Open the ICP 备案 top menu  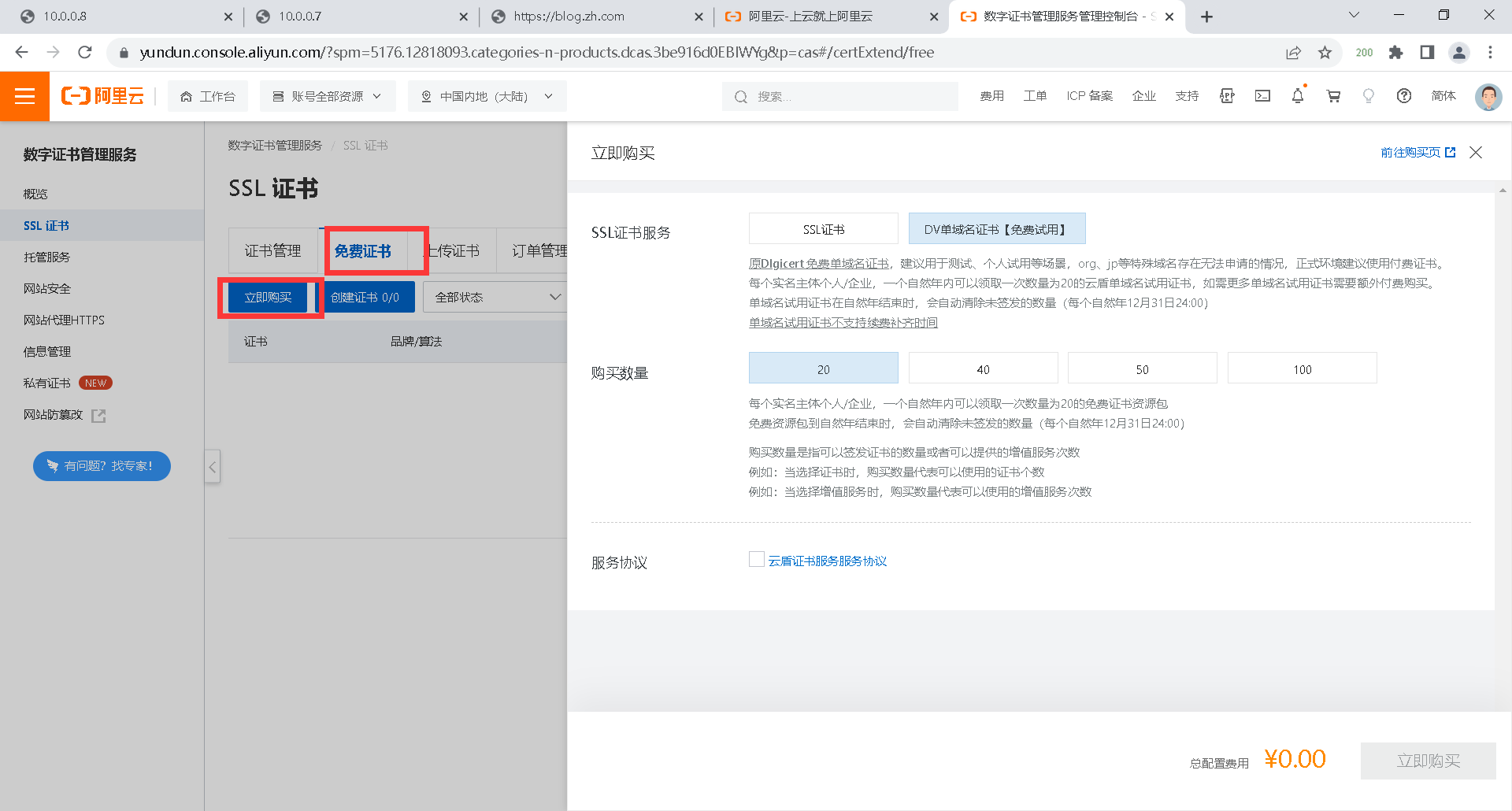tap(1089, 96)
